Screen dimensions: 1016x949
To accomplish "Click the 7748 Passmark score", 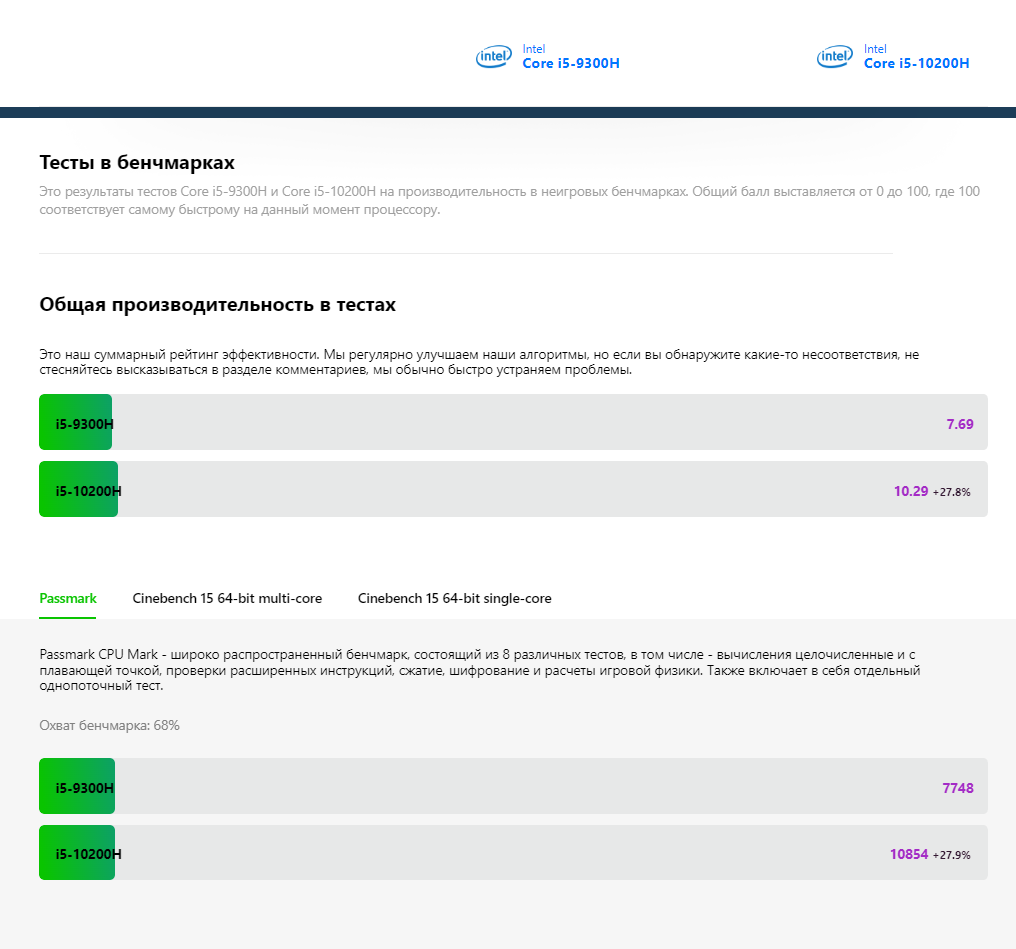I will [x=958, y=788].
